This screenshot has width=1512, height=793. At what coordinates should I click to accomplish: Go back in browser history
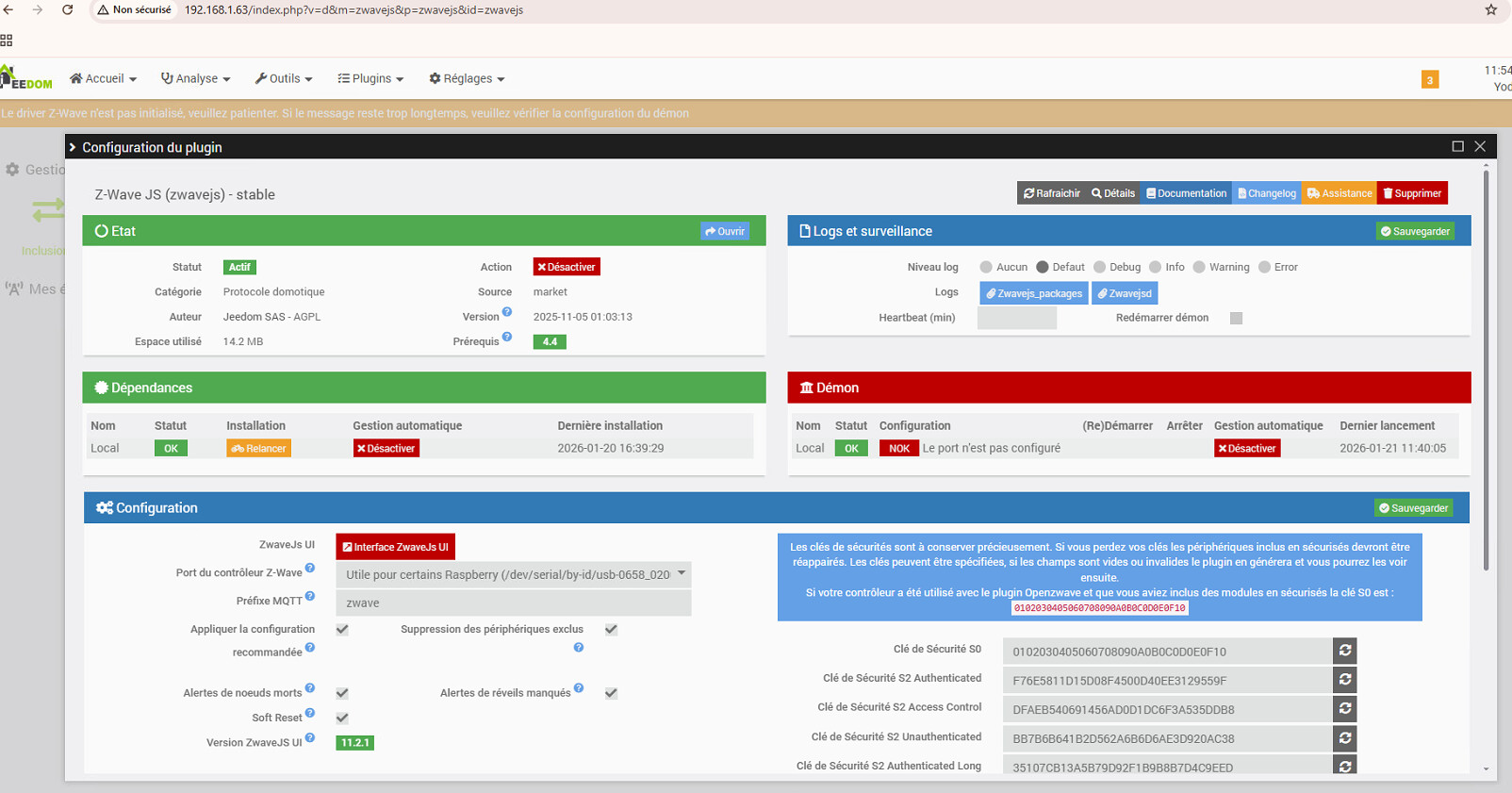click(8, 9)
